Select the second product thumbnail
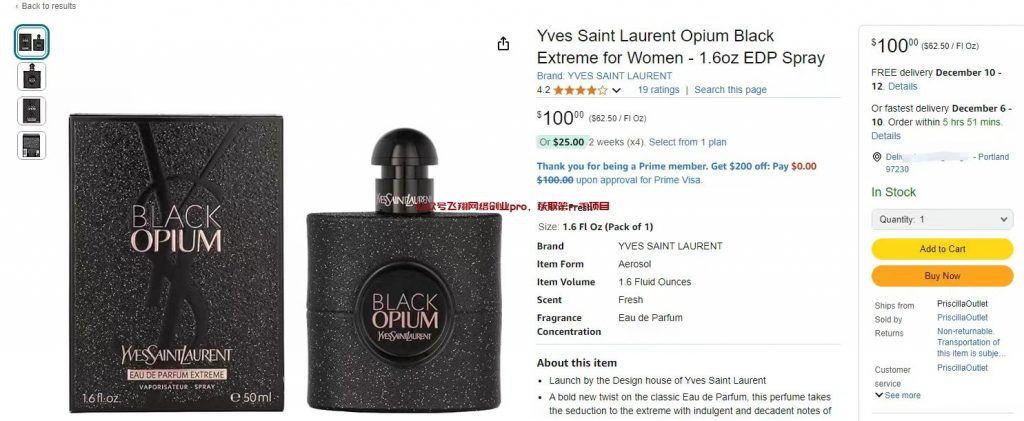Image resolution: width=1024 pixels, height=421 pixels. (x=31, y=76)
